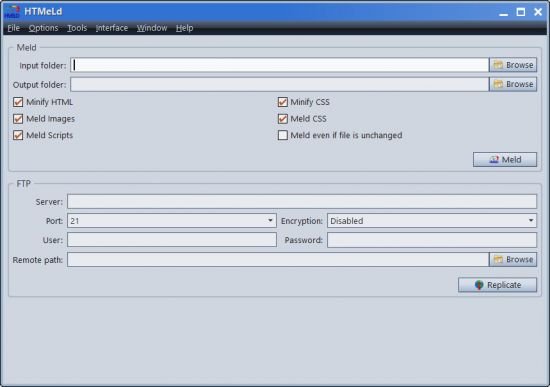Maximize the HTMeLd window
Viewport: 550px width, 387px height.
click(521, 12)
